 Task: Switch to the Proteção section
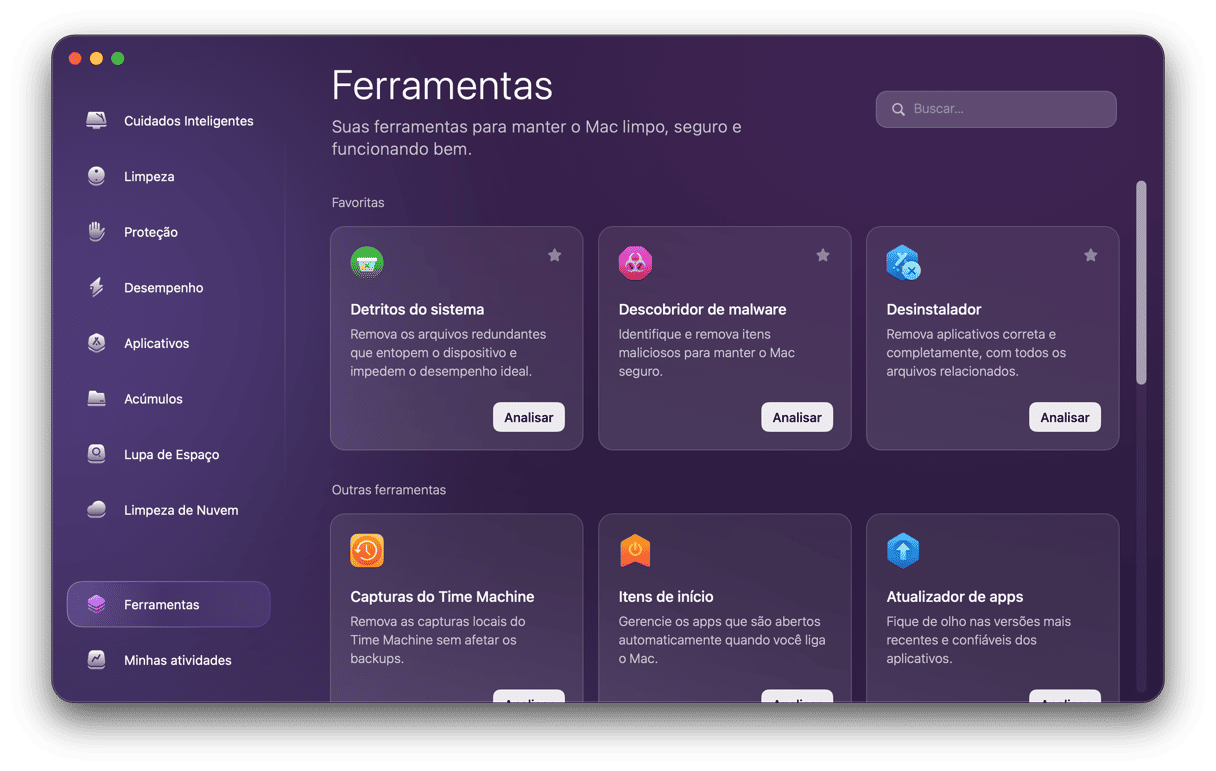tap(151, 232)
